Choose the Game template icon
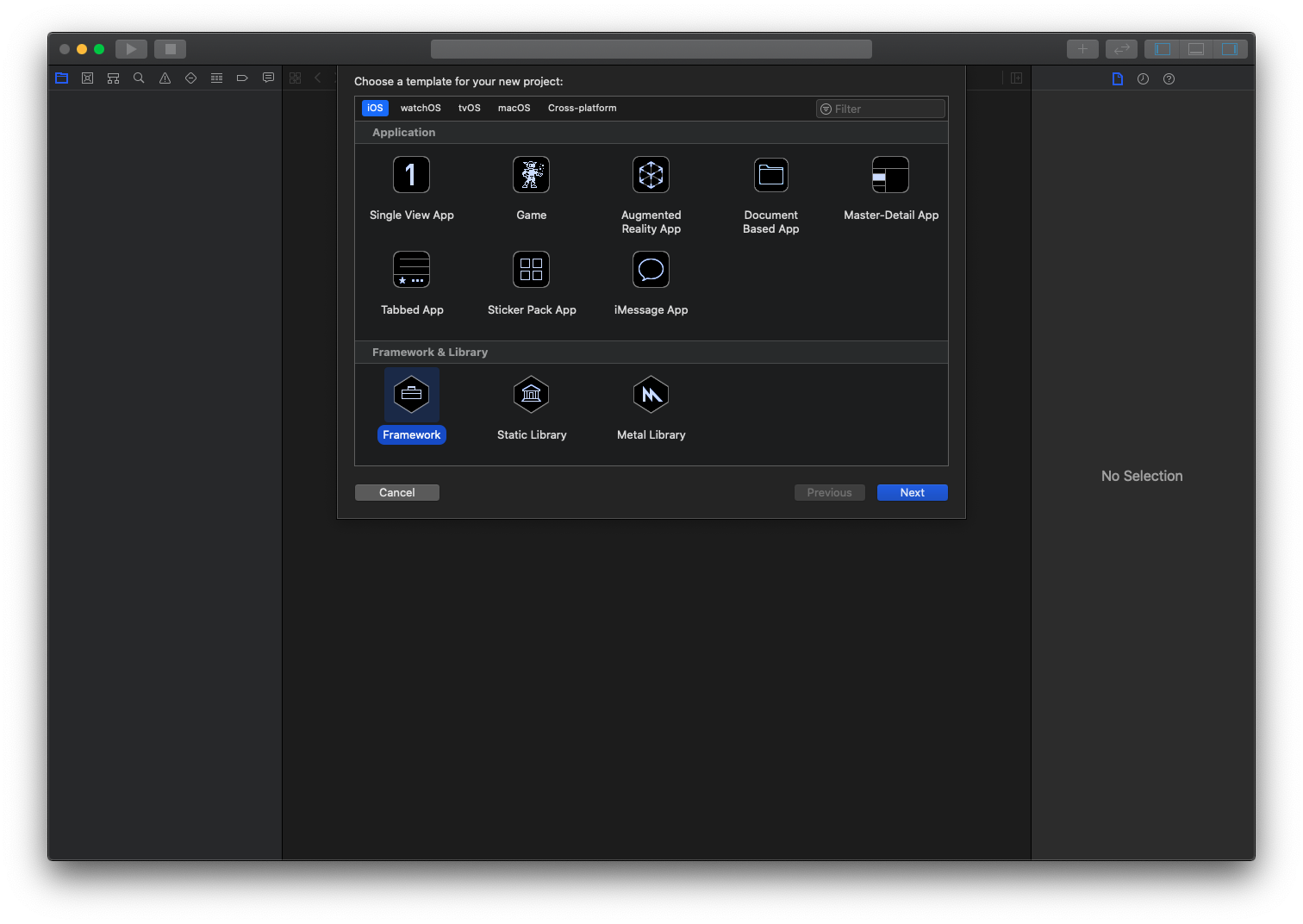This screenshot has width=1303, height=924. (x=531, y=175)
